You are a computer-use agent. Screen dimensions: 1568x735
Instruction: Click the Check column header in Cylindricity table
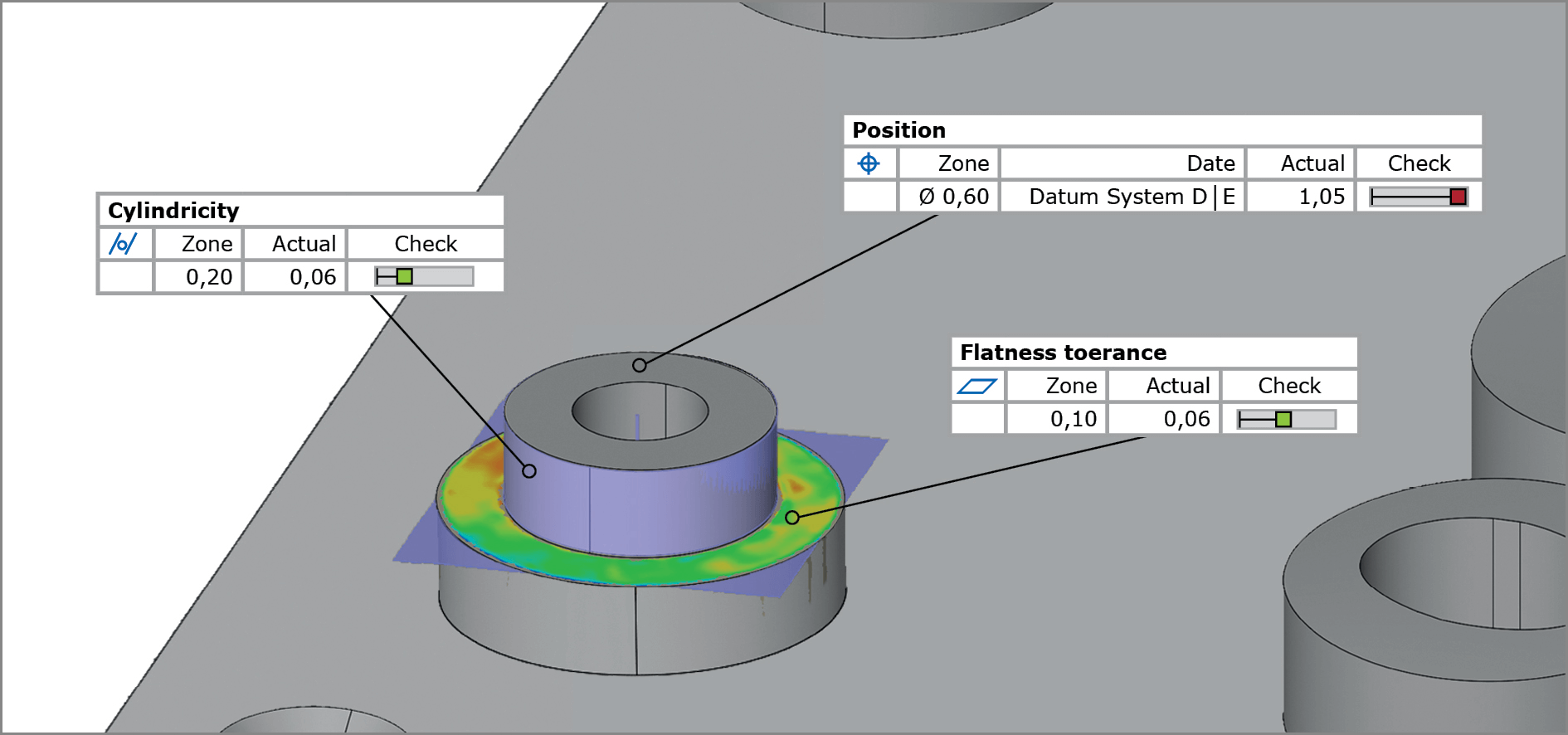pyautogui.click(x=426, y=244)
